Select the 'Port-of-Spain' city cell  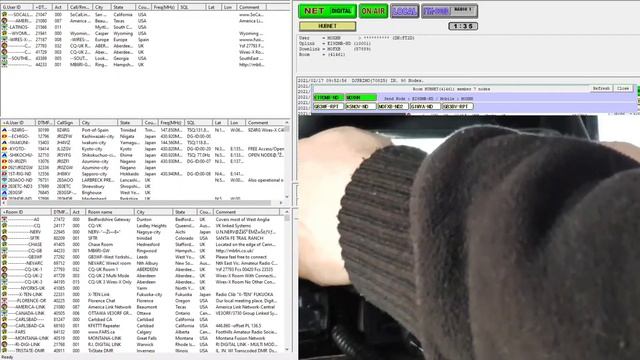pyautogui.click(x=95, y=130)
